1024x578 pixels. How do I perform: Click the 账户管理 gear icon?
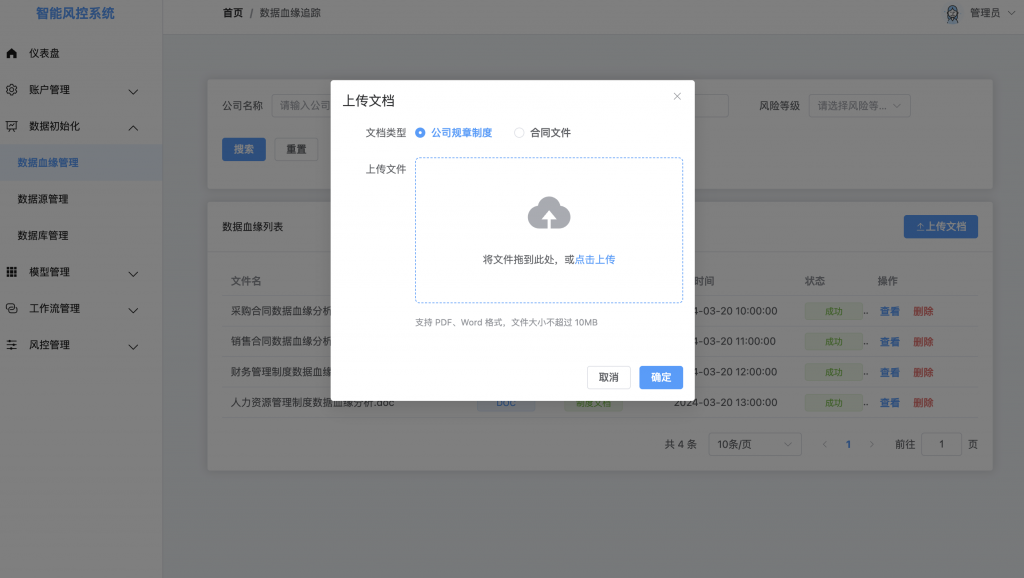tap(12, 90)
